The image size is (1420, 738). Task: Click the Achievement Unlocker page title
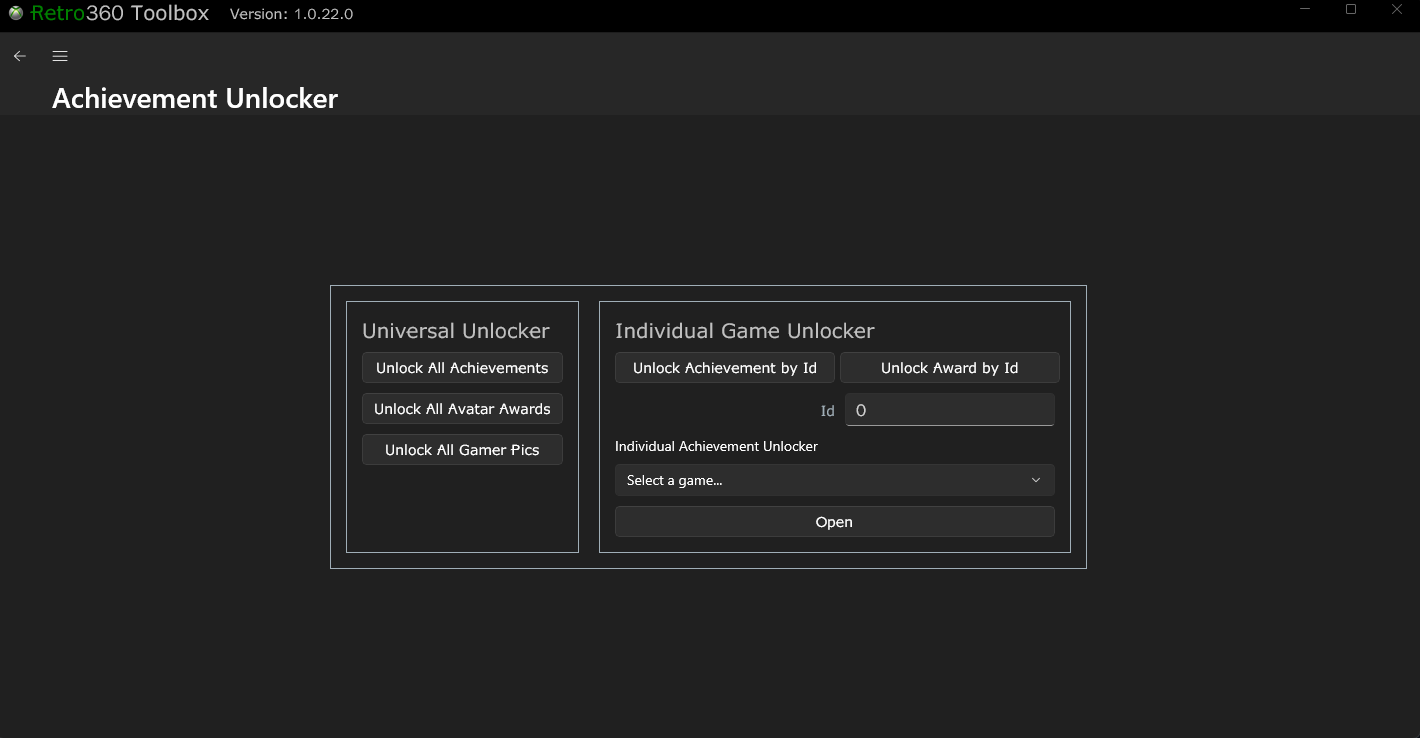coord(195,98)
